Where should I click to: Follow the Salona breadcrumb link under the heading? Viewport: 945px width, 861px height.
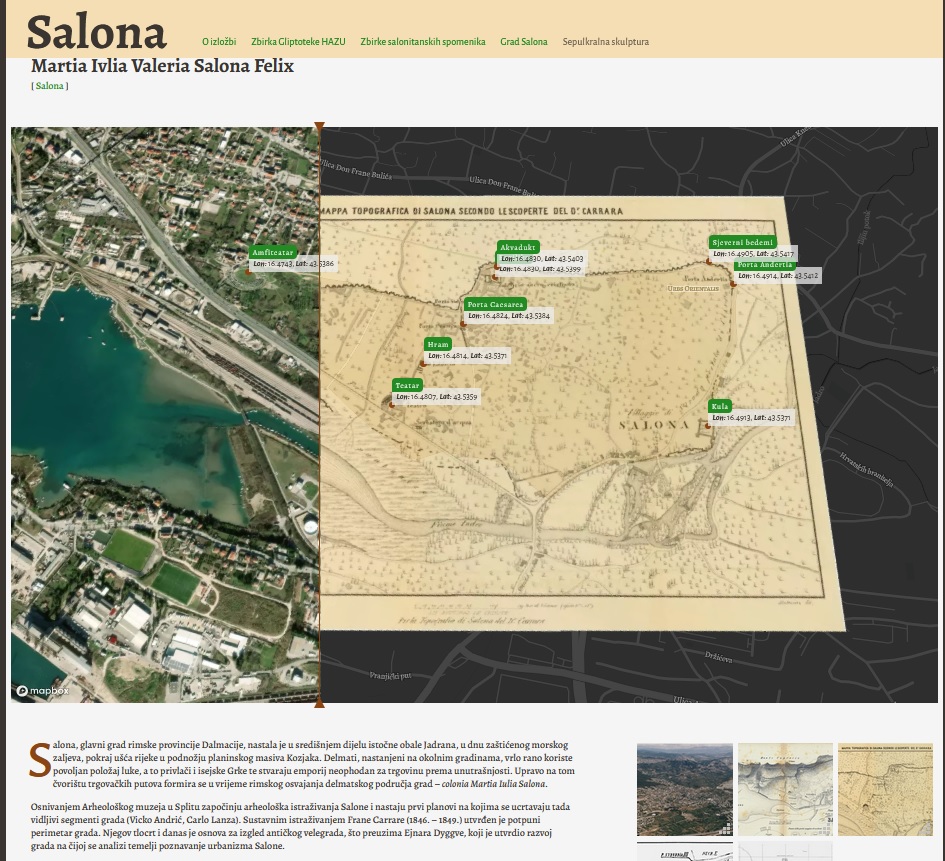[49, 86]
